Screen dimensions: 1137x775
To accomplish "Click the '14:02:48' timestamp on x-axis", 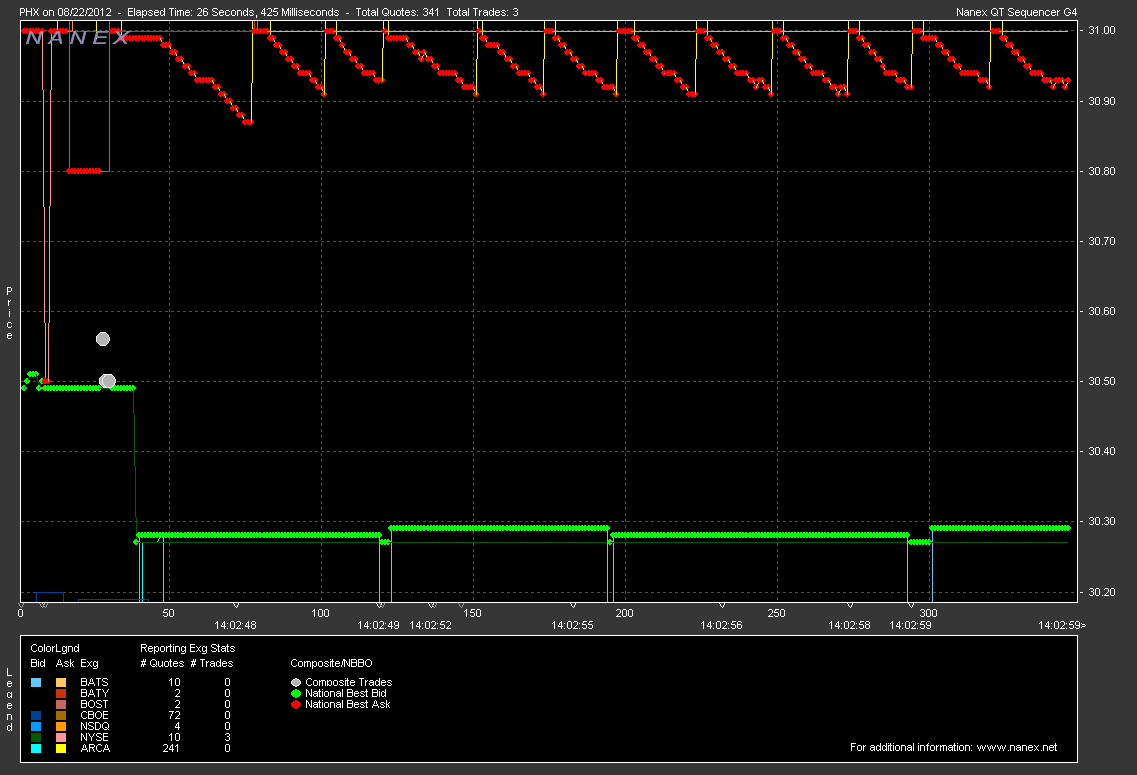I will (235, 625).
